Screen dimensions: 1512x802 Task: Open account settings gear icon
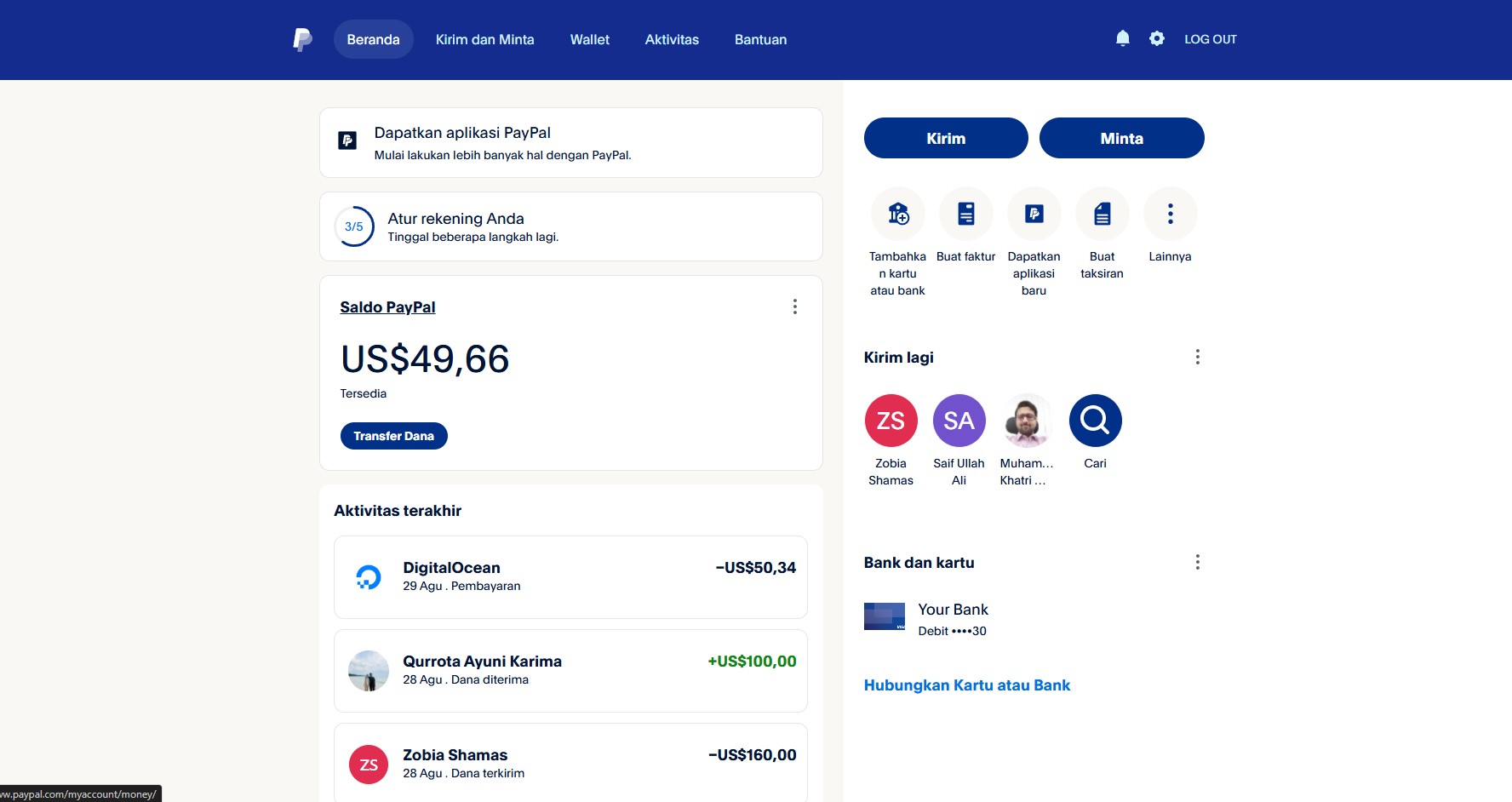pyautogui.click(x=1156, y=38)
